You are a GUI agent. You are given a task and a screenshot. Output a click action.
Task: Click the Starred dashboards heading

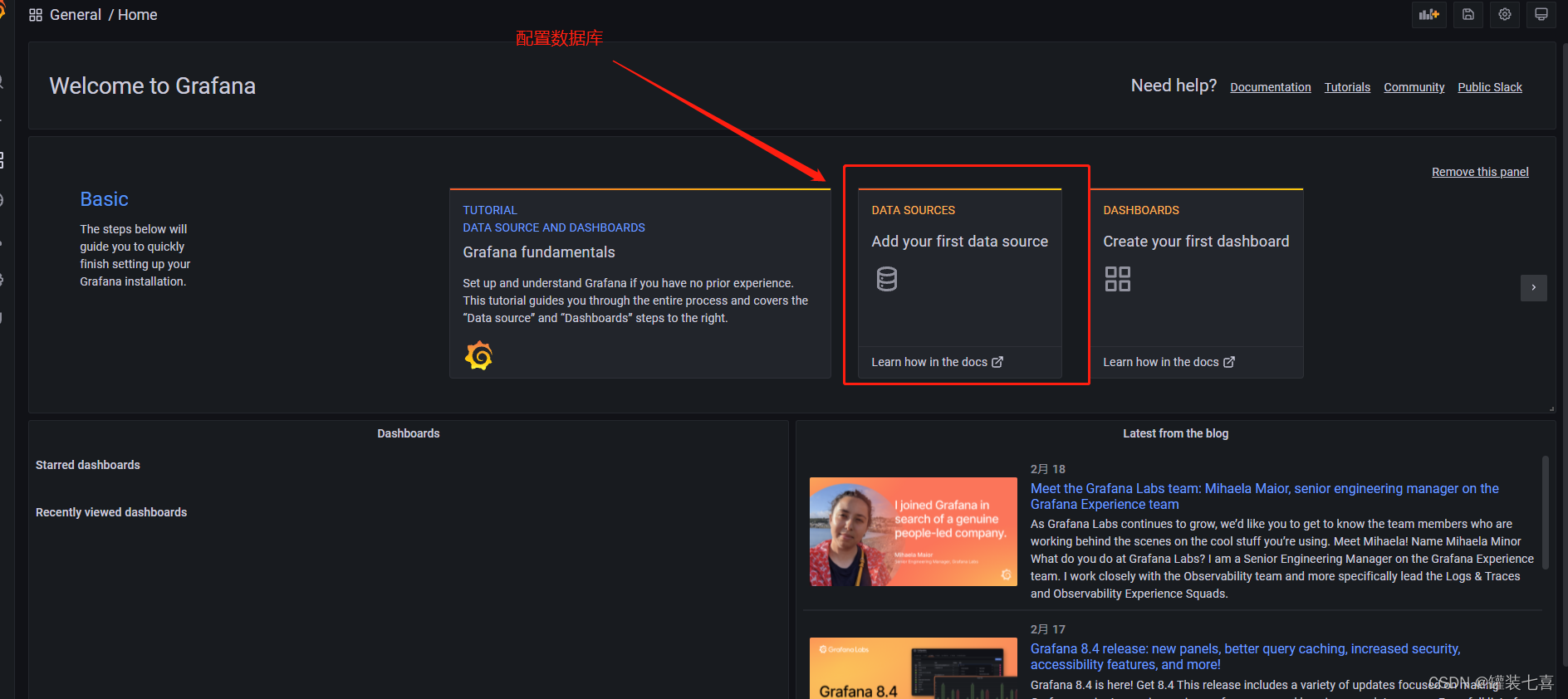click(88, 465)
